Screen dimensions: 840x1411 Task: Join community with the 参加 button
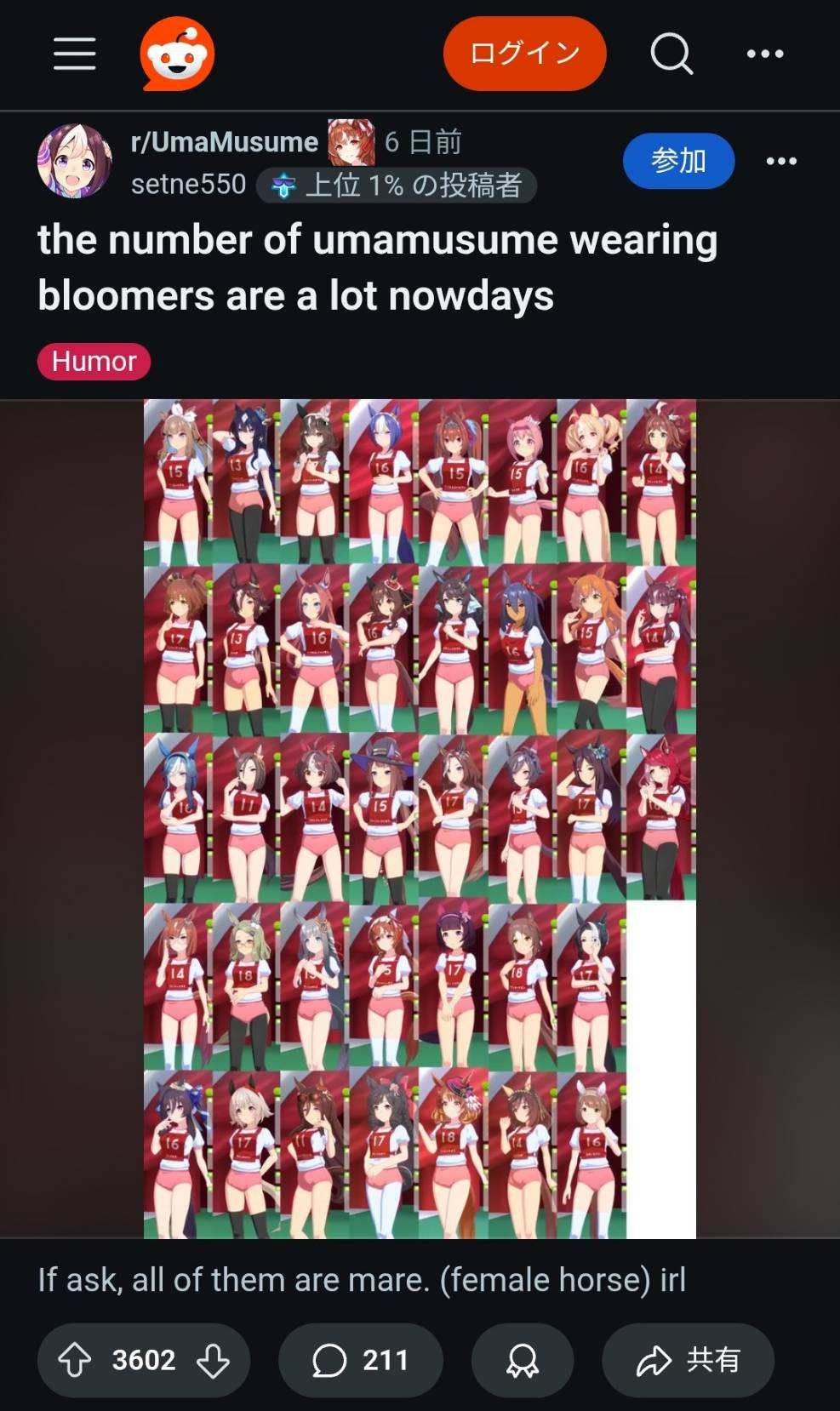pyautogui.click(x=678, y=161)
